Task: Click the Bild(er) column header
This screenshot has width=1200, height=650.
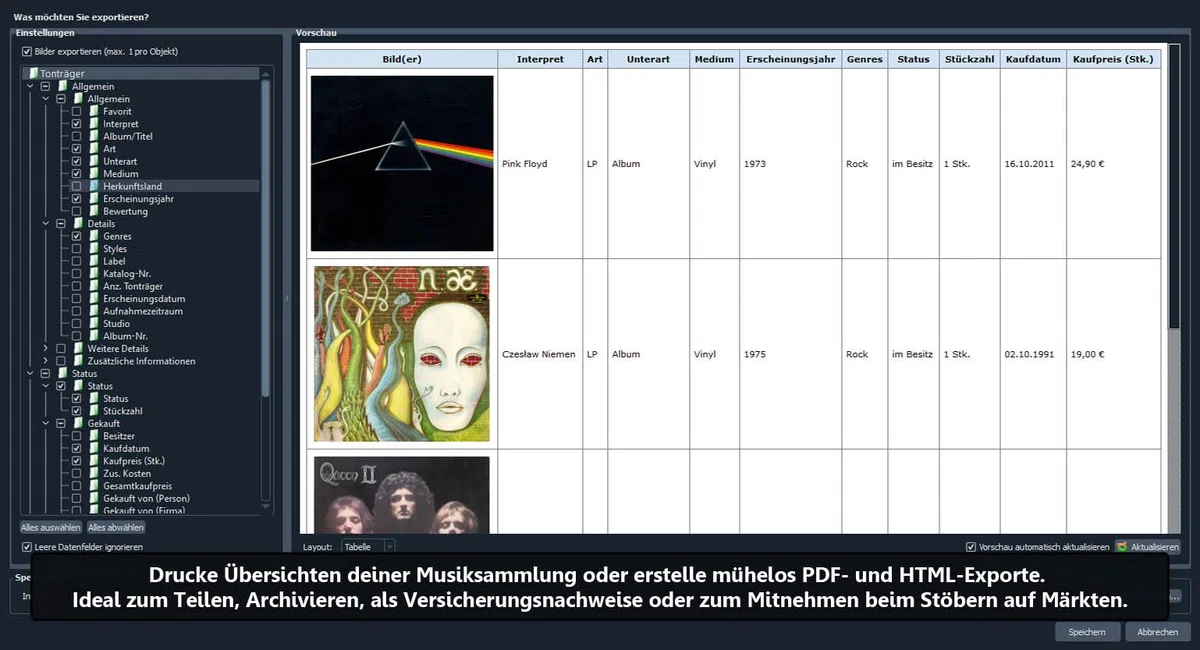Action: (x=402, y=59)
